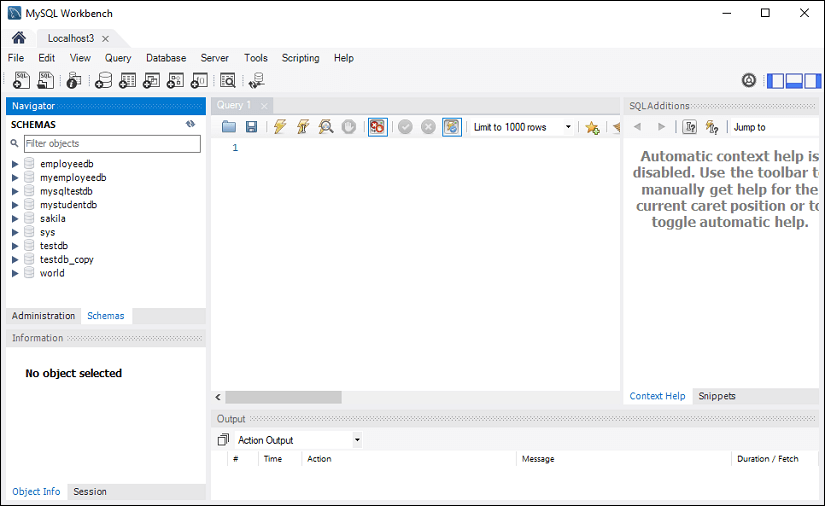
Task: Go back arrow in SQL Additions
Action: click(x=638, y=127)
